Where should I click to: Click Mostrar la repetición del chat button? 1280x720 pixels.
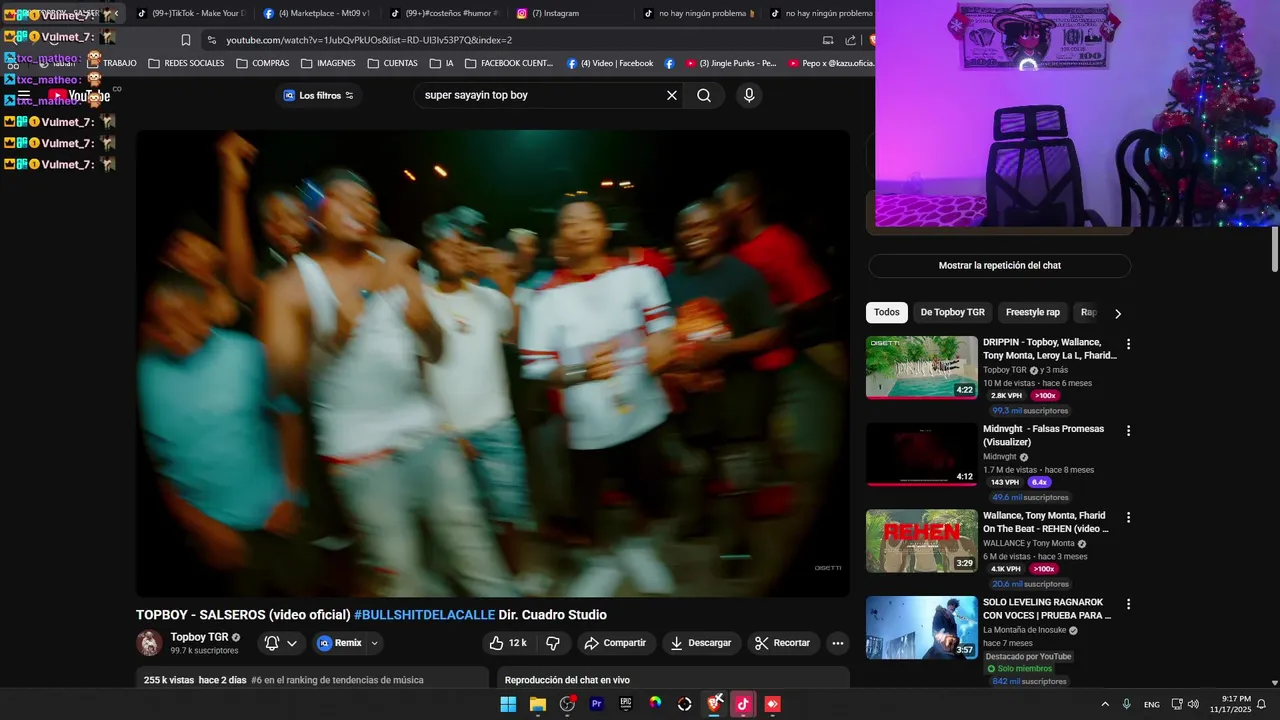point(999,266)
